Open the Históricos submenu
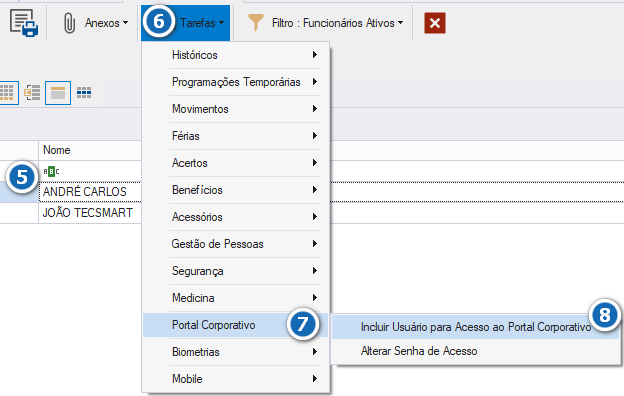Image resolution: width=624 pixels, height=396 pixels. point(245,55)
